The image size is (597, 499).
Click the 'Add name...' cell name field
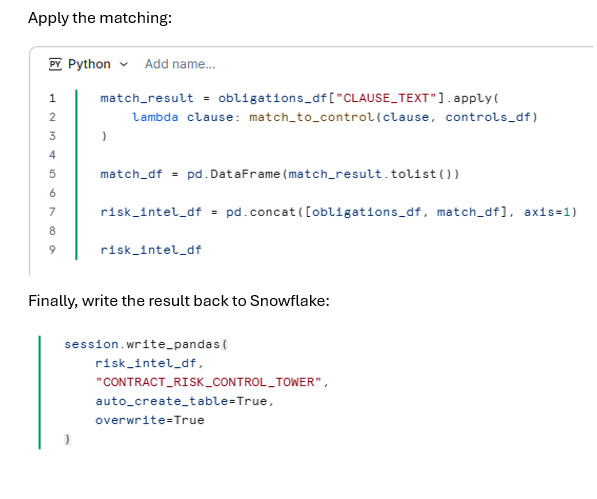click(180, 64)
